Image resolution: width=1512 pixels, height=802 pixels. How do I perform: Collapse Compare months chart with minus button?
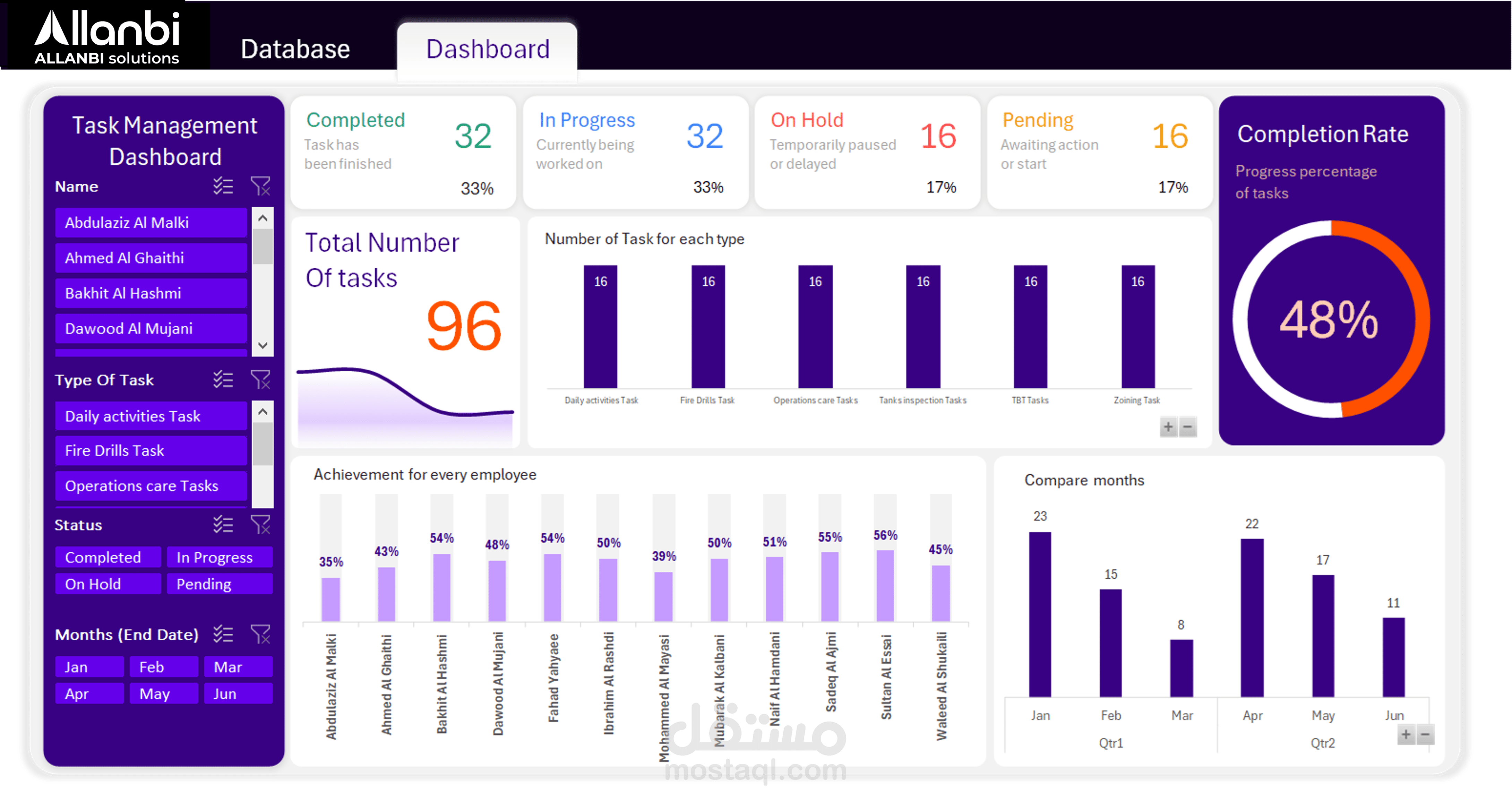(x=1425, y=734)
